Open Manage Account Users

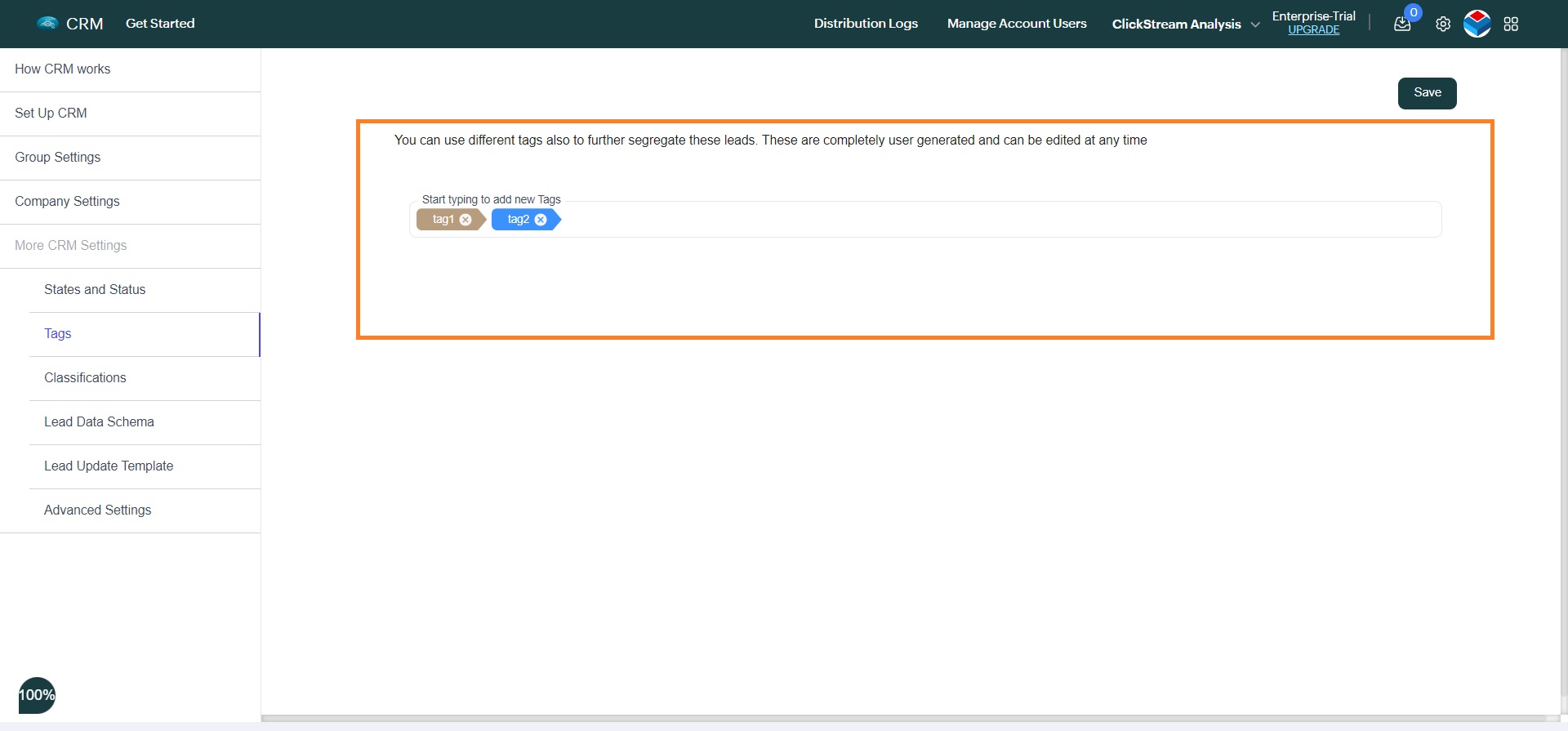[x=1017, y=24]
